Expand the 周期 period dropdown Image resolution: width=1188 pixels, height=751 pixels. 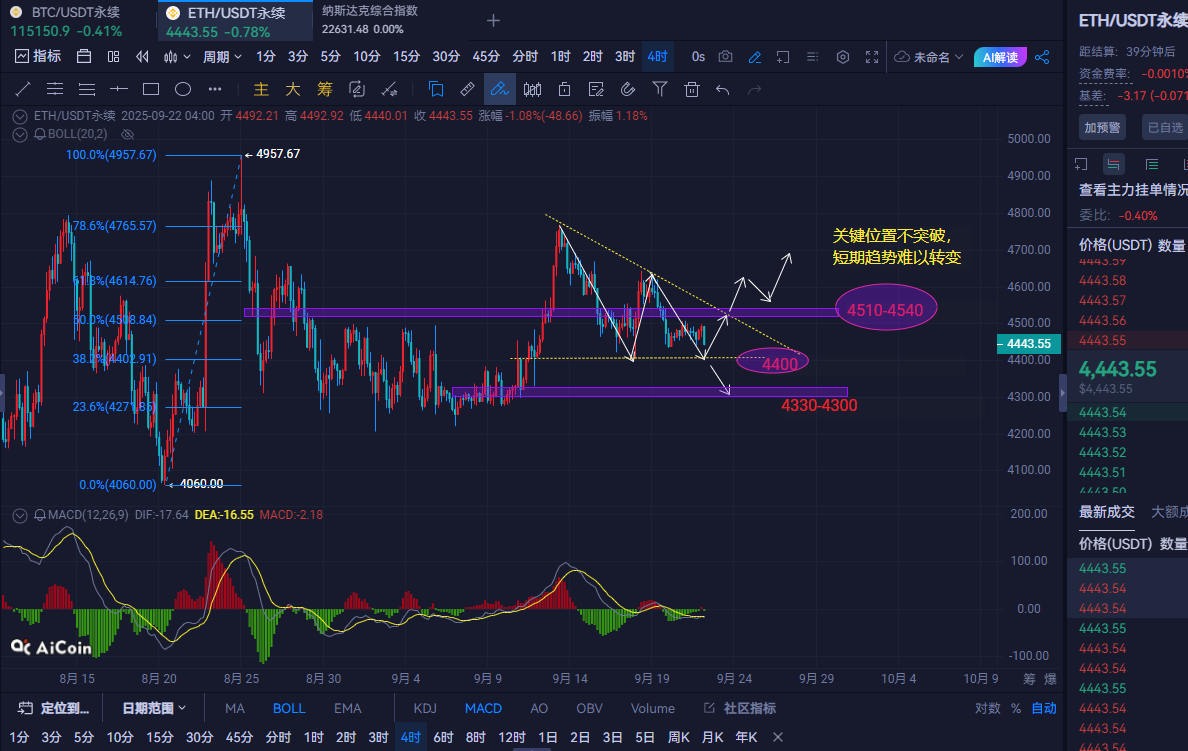coord(222,57)
